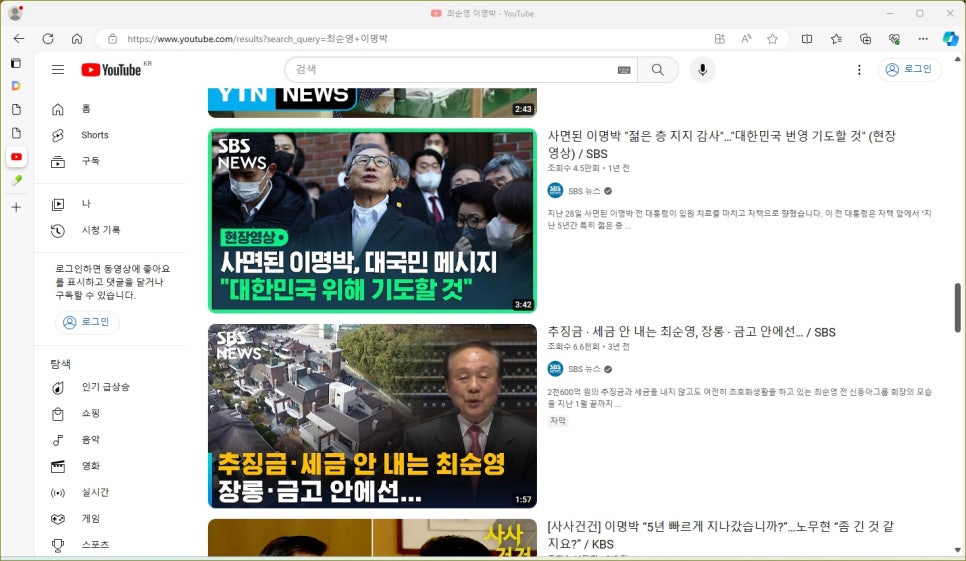The height and width of the screenshot is (561, 966).
Task: Go to the YouTube logo home link
Action: click(112, 70)
